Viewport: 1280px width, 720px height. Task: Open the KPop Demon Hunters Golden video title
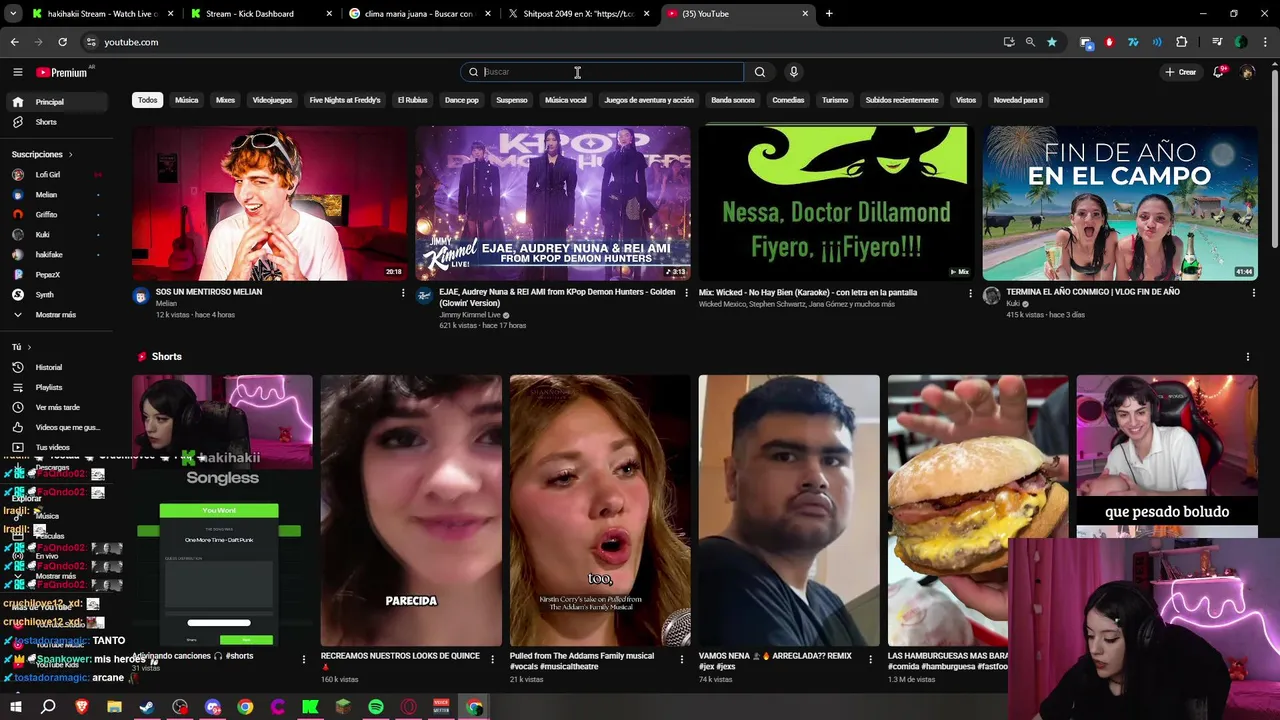pos(557,298)
